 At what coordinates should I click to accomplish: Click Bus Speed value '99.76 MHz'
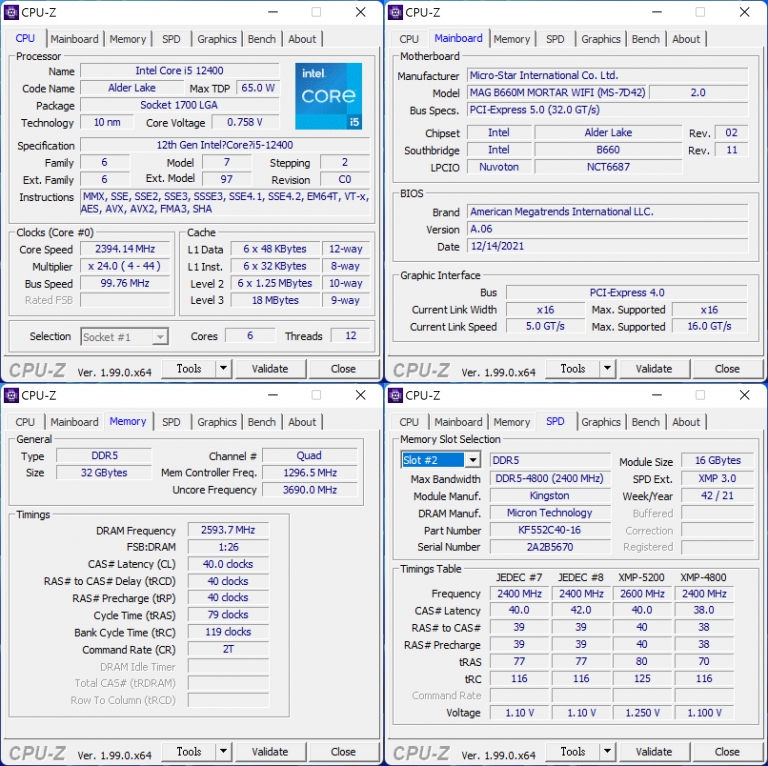tap(125, 283)
